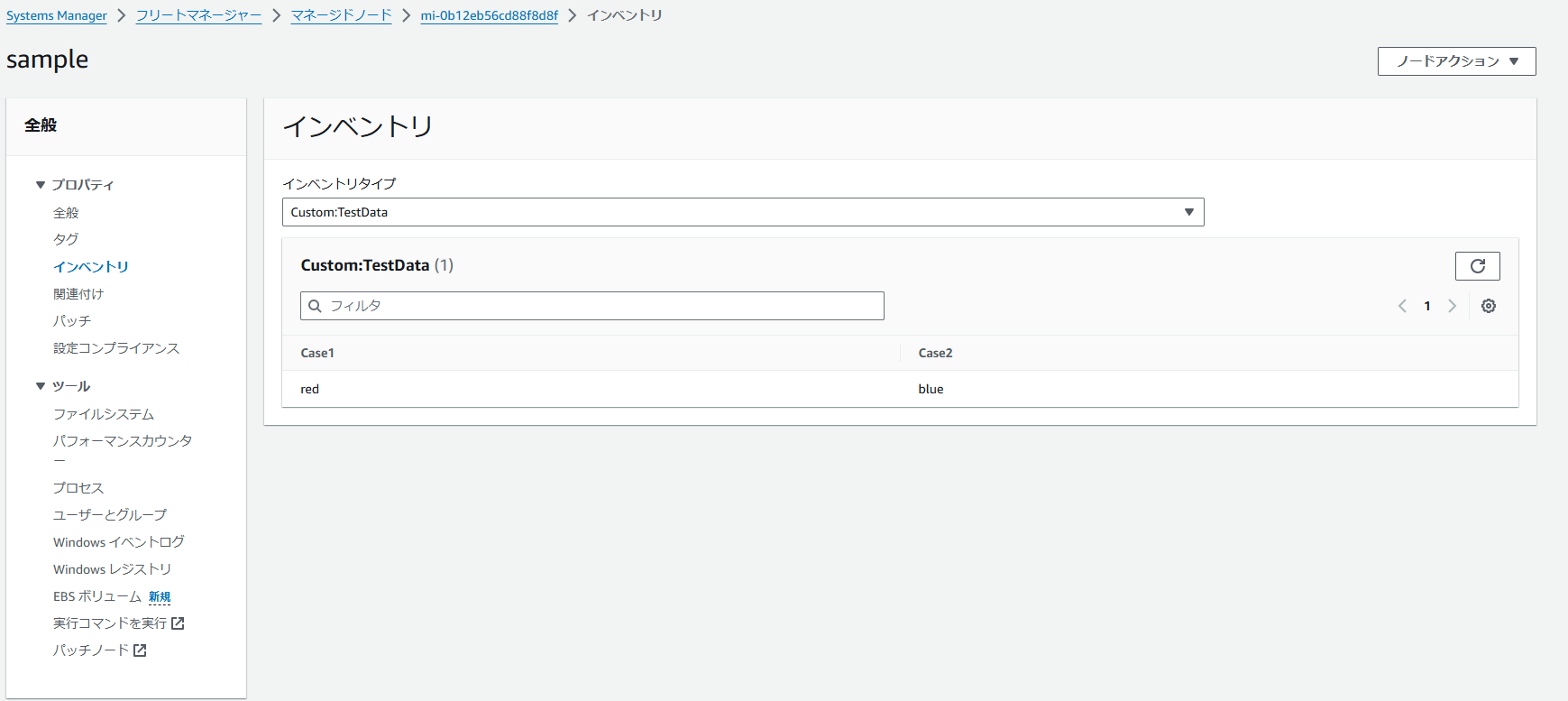Click the 全般 sidebar panel header
The width and height of the screenshot is (1568, 701).
pyautogui.click(x=41, y=125)
